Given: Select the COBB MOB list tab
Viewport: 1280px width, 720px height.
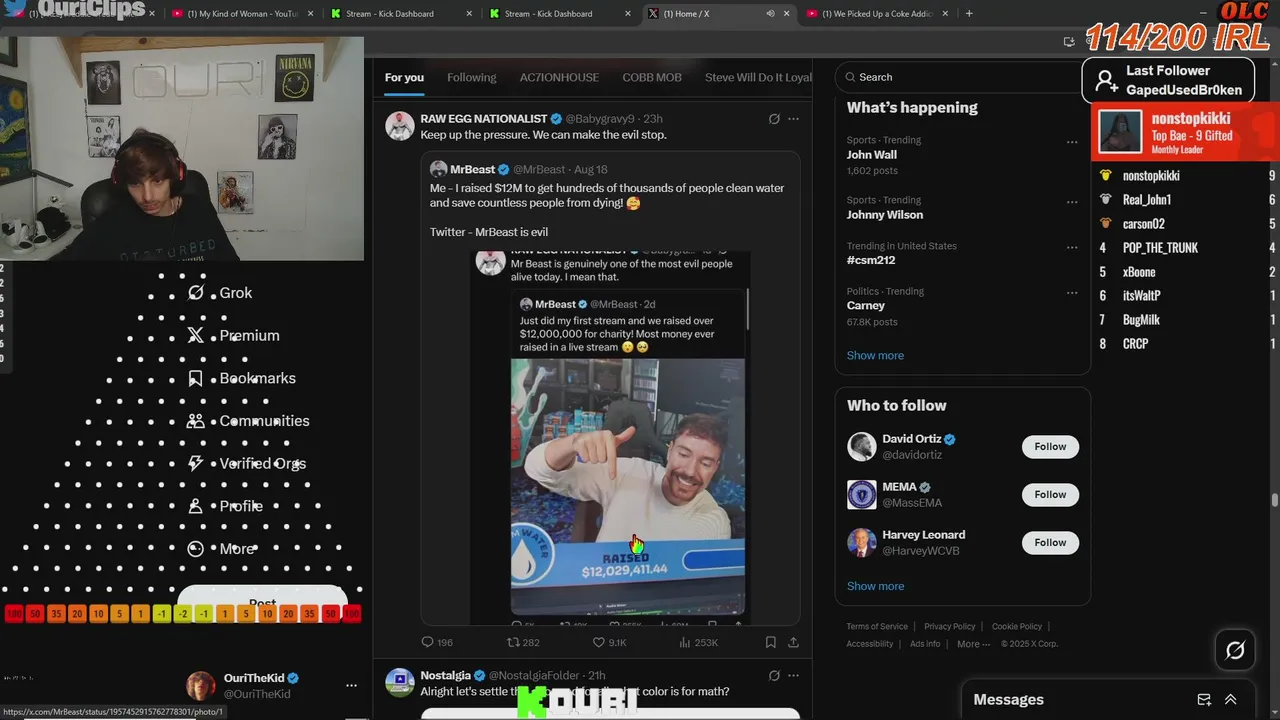Looking at the screenshot, I should point(652,77).
